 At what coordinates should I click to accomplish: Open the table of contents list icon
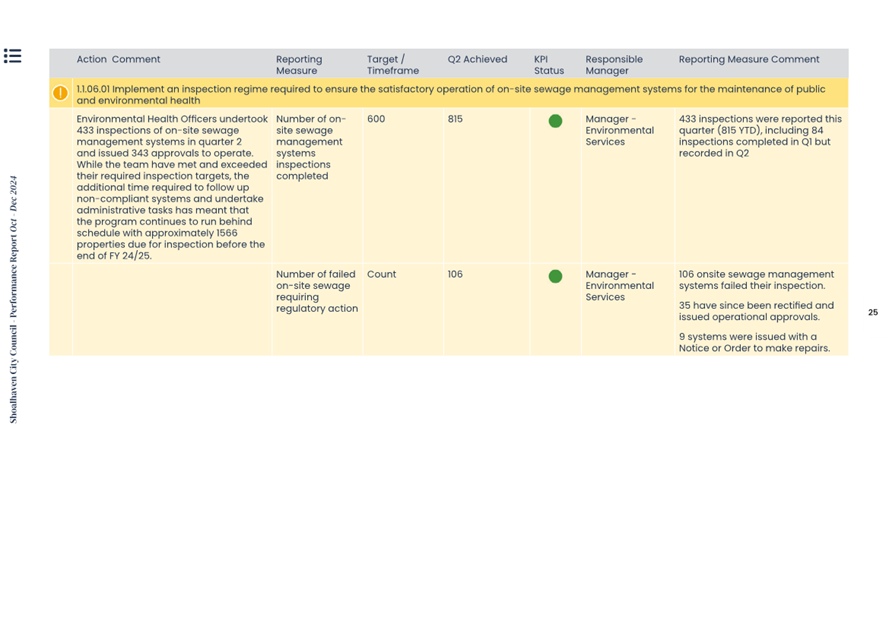tap(12, 56)
